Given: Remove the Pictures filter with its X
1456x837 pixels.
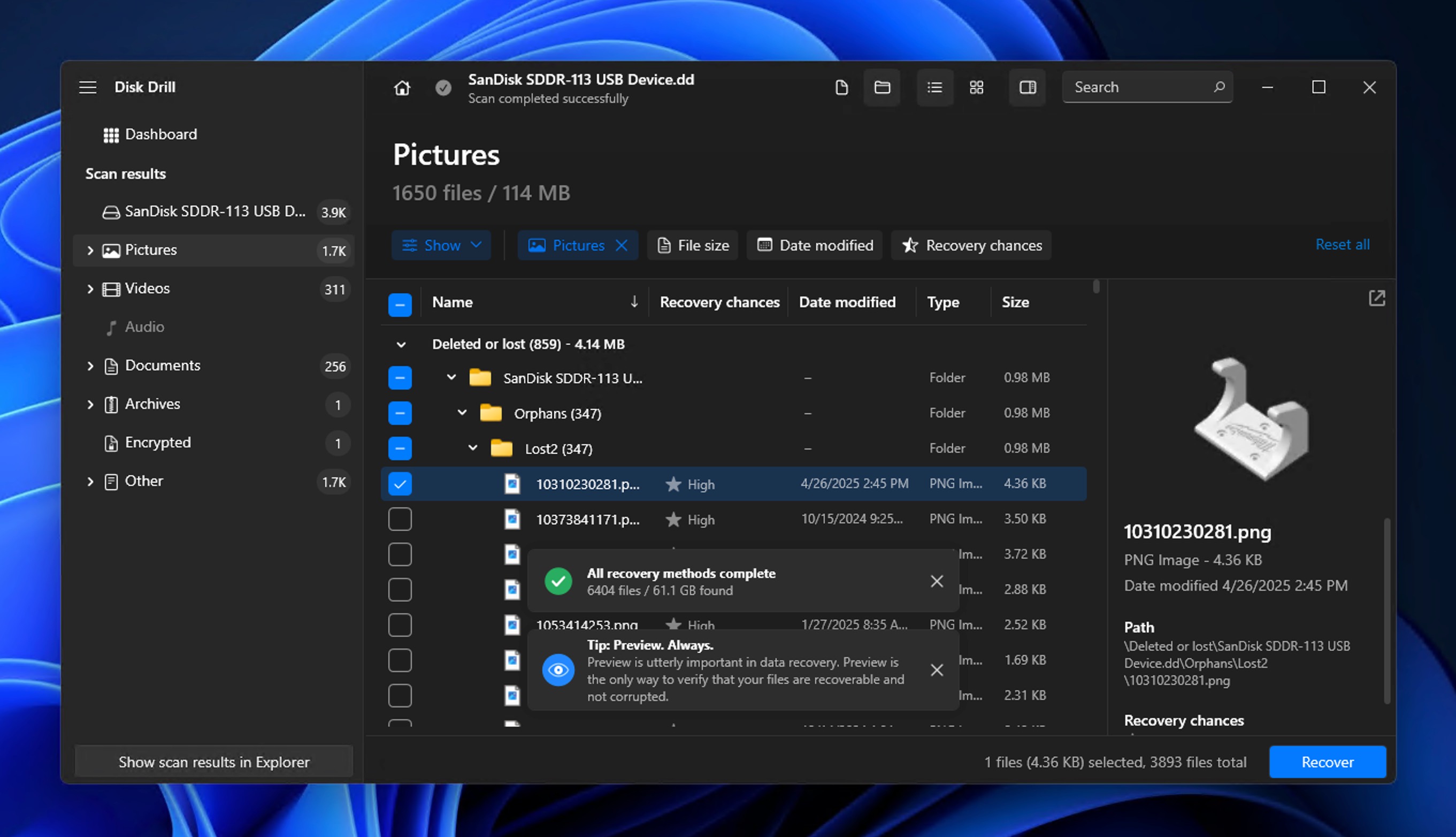Looking at the screenshot, I should [622, 246].
